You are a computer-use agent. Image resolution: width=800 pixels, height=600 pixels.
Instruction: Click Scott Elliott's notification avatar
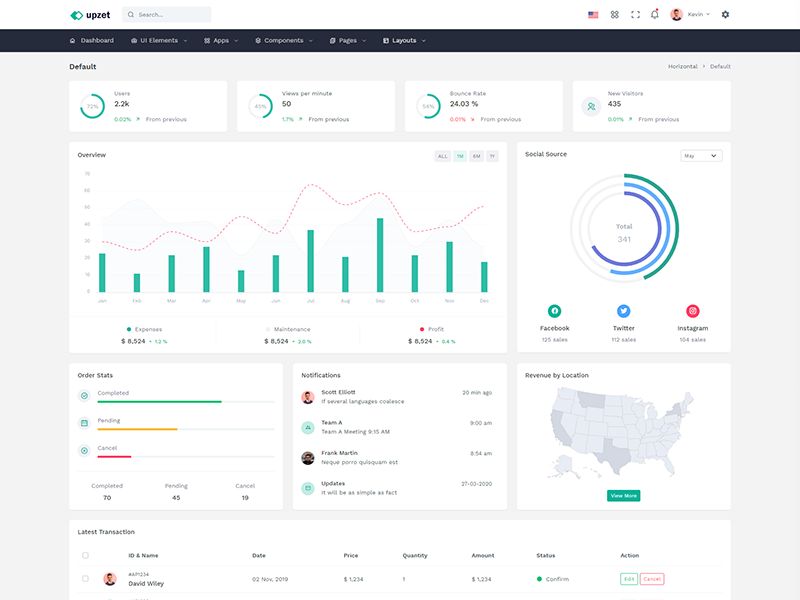308,397
